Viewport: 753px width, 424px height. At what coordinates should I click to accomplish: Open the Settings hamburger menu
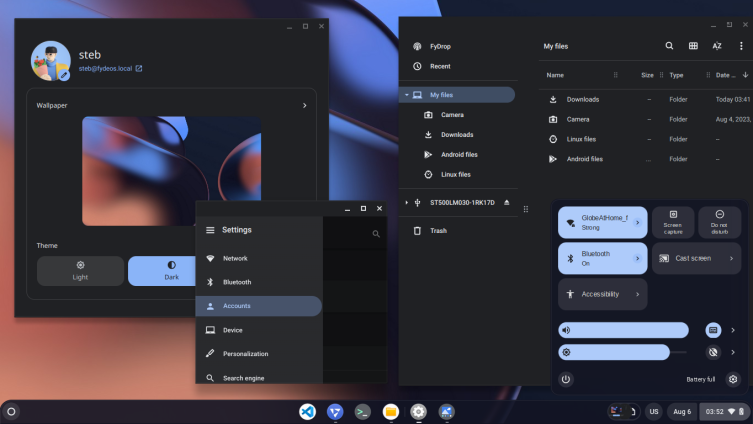pos(210,230)
